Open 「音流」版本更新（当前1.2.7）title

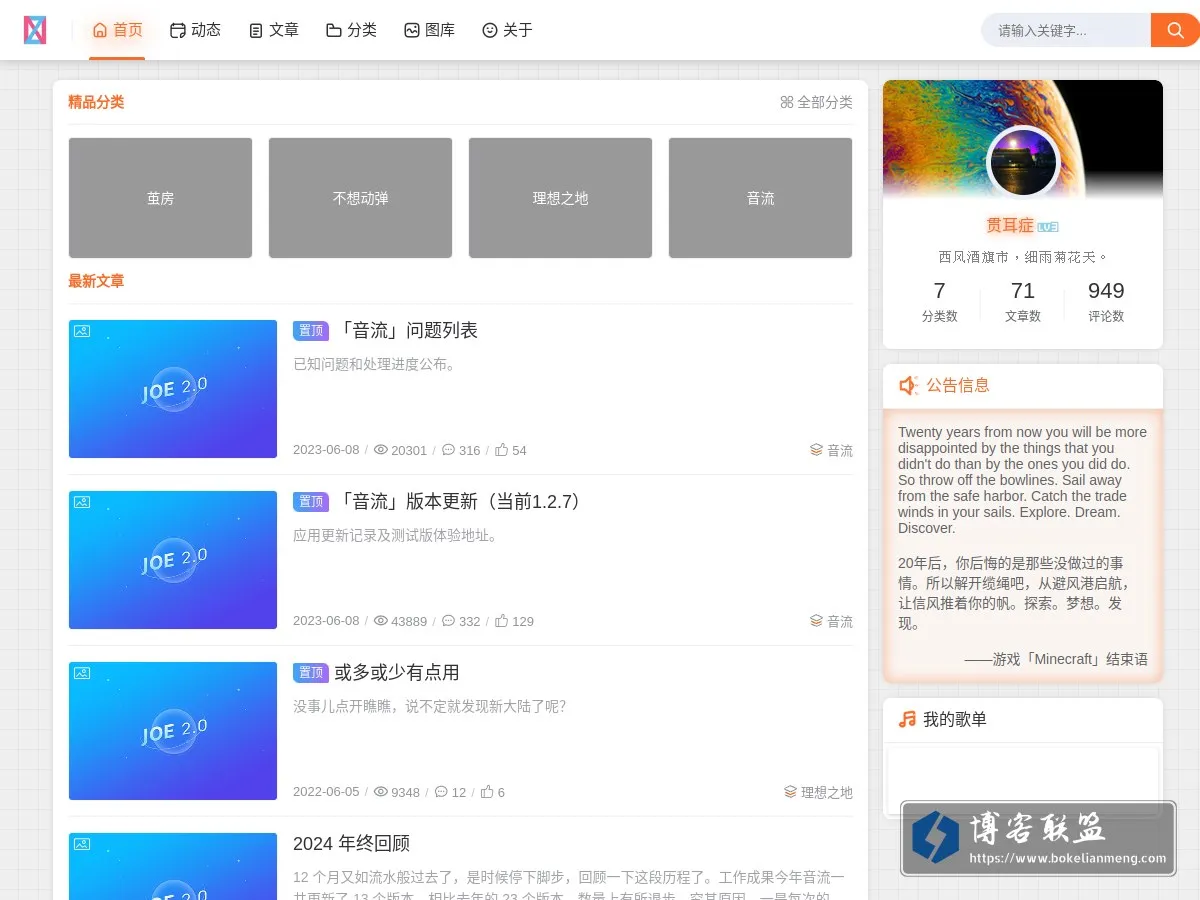[460, 501]
